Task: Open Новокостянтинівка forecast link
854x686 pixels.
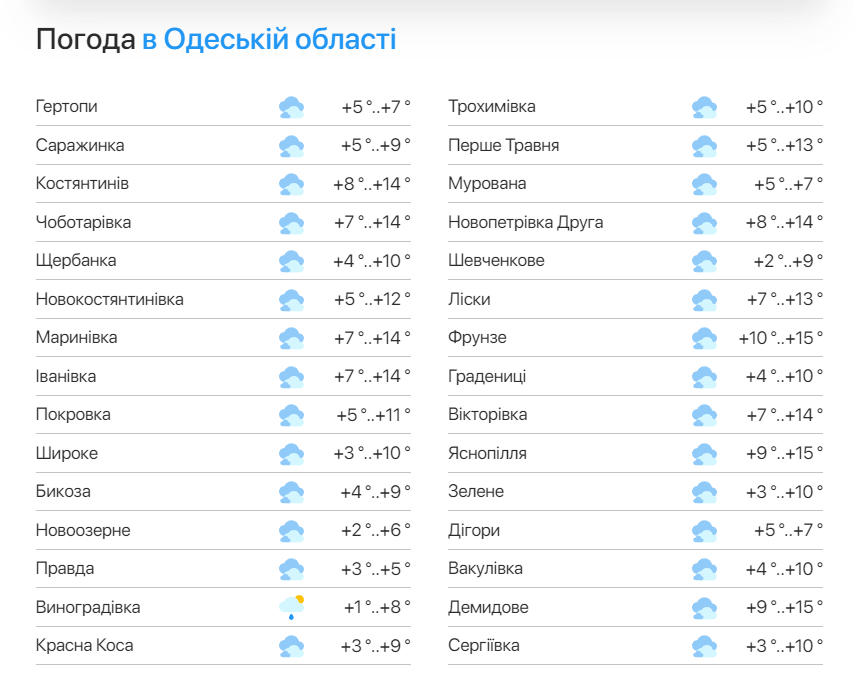Action: click(x=109, y=299)
